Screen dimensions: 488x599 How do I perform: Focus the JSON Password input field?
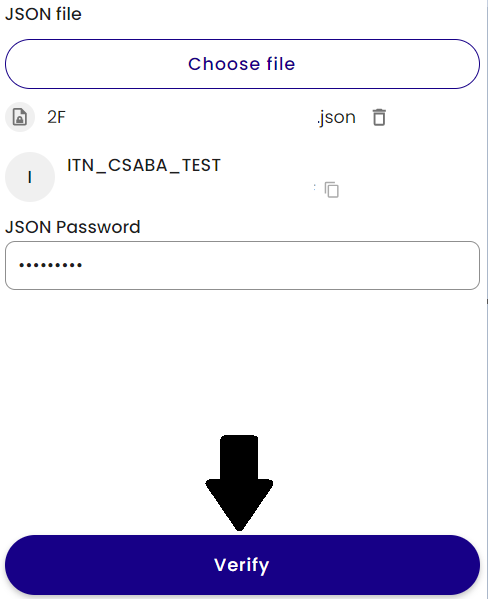pyautogui.click(x=242, y=266)
